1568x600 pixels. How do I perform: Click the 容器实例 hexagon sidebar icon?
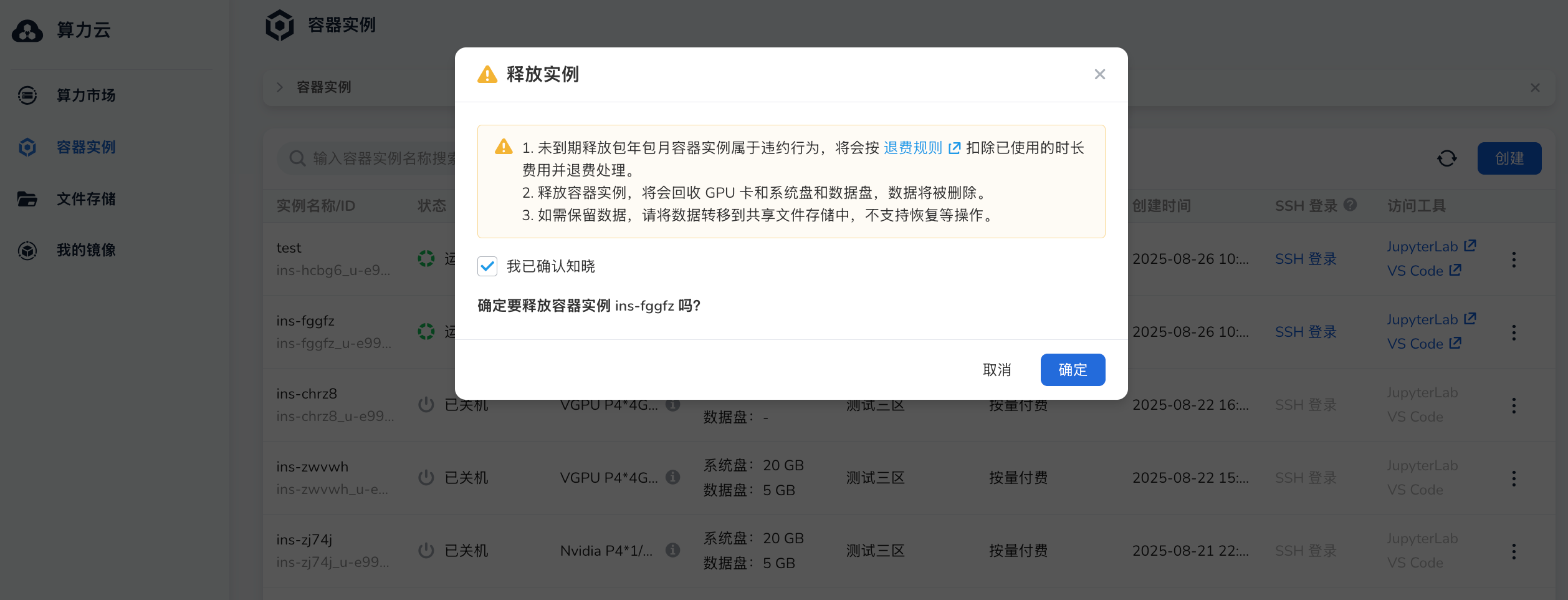click(x=27, y=147)
